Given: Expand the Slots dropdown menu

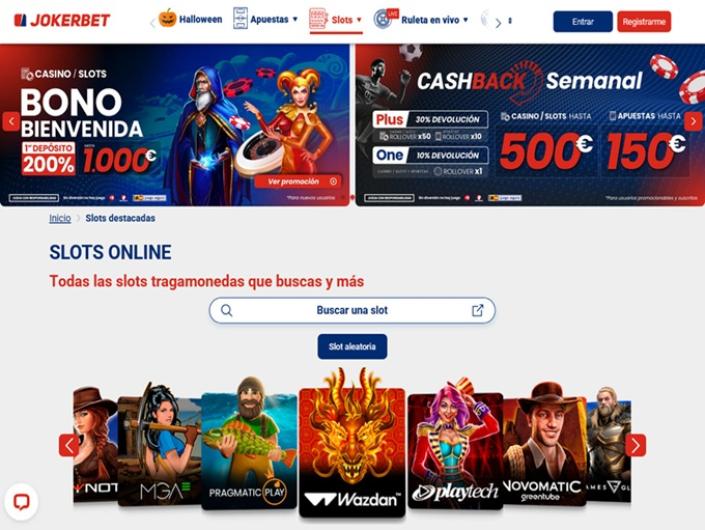Looking at the screenshot, I should pyautogui.click(x=336, y=20).
